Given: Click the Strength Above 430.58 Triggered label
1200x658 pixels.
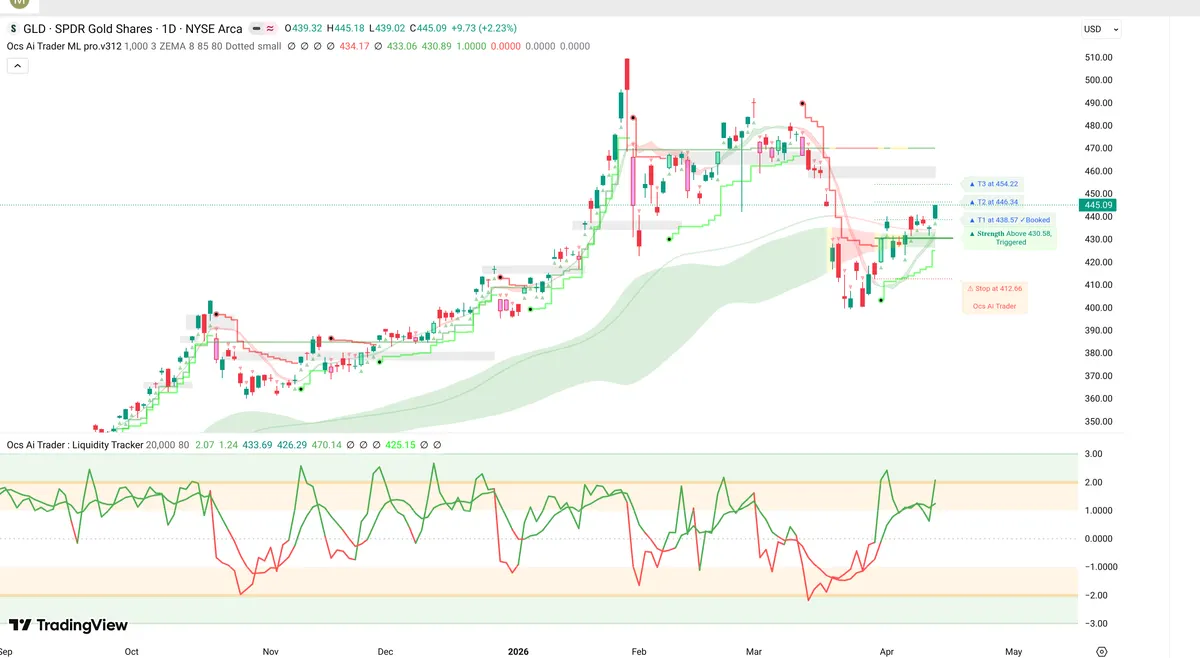Looking at the screenshot, I should [x=1011, y=238].
